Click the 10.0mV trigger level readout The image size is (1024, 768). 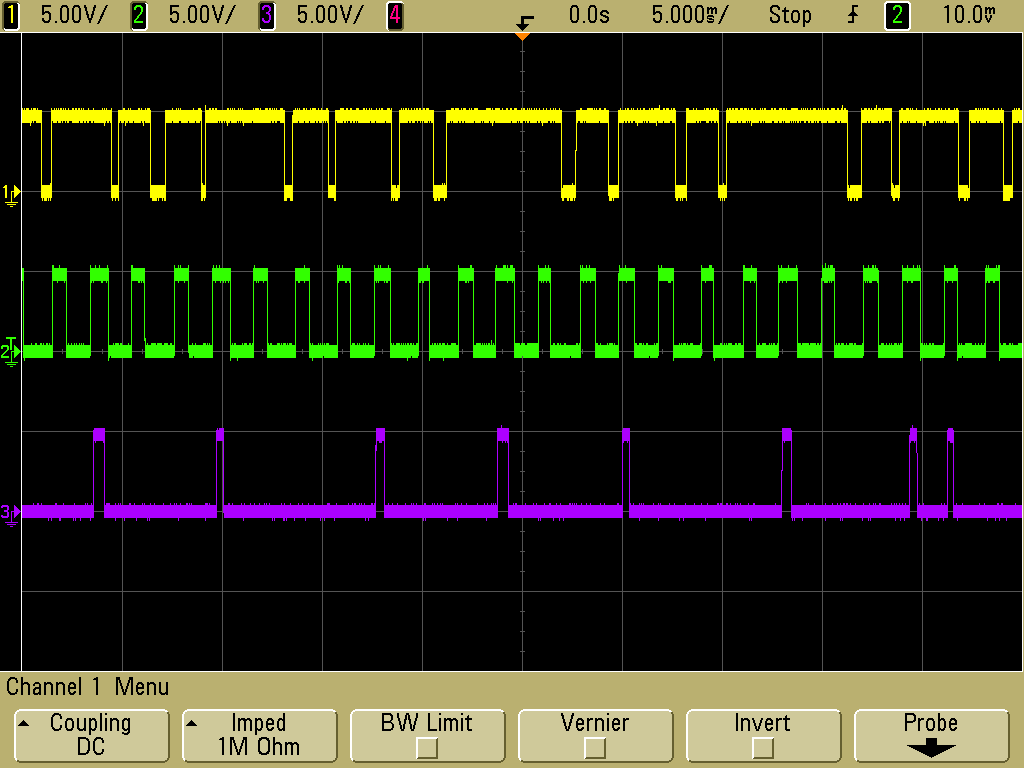[x=969, y=15]
